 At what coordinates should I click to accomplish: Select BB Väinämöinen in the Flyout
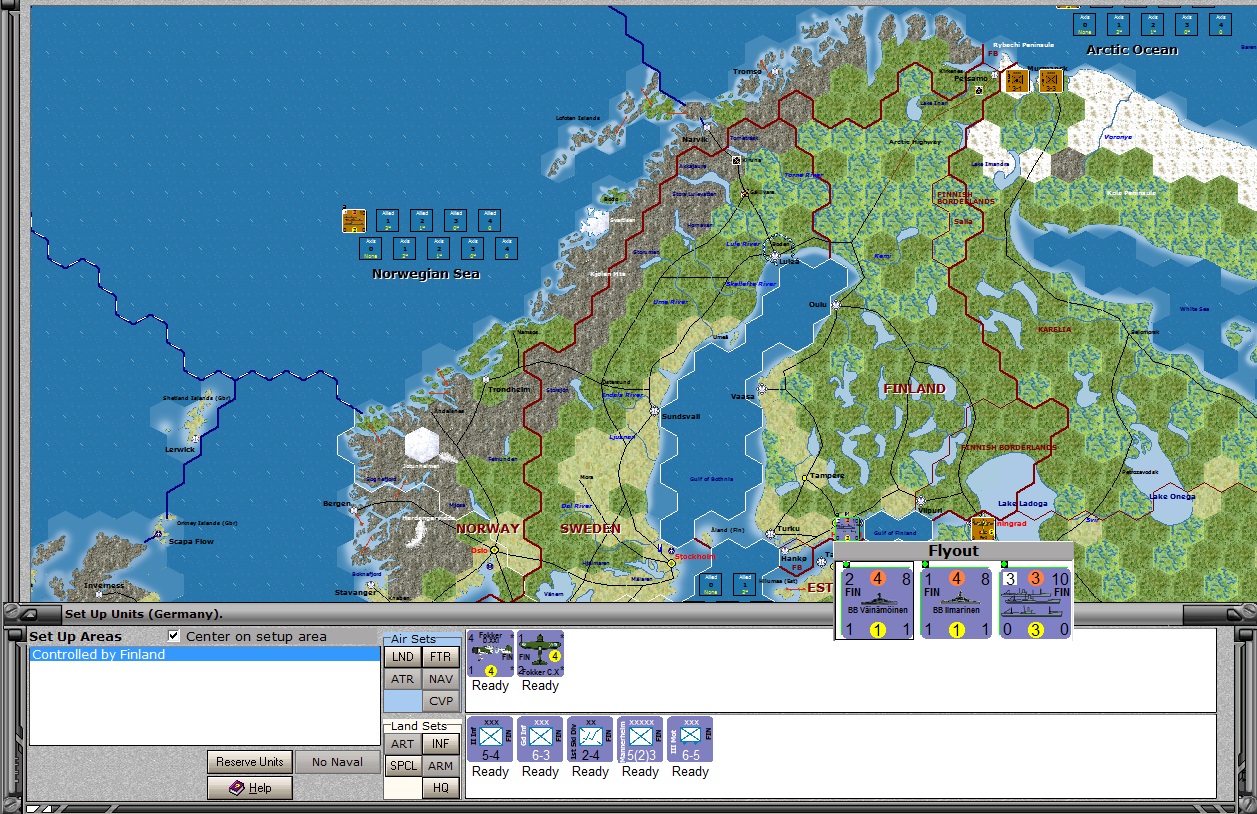(876, 603)
